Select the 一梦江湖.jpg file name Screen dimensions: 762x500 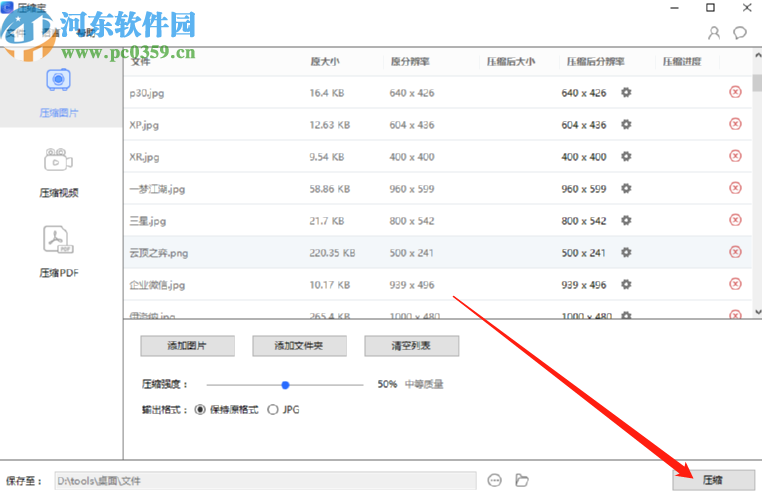click(157, 189)
